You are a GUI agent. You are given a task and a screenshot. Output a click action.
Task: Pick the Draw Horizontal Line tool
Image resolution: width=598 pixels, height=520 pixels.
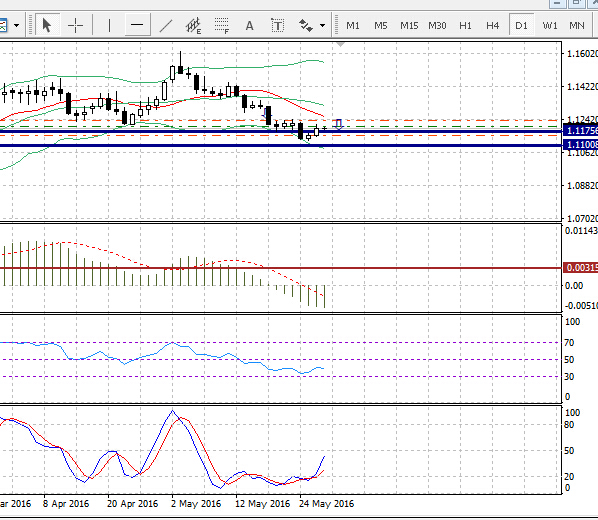(137, 26)
